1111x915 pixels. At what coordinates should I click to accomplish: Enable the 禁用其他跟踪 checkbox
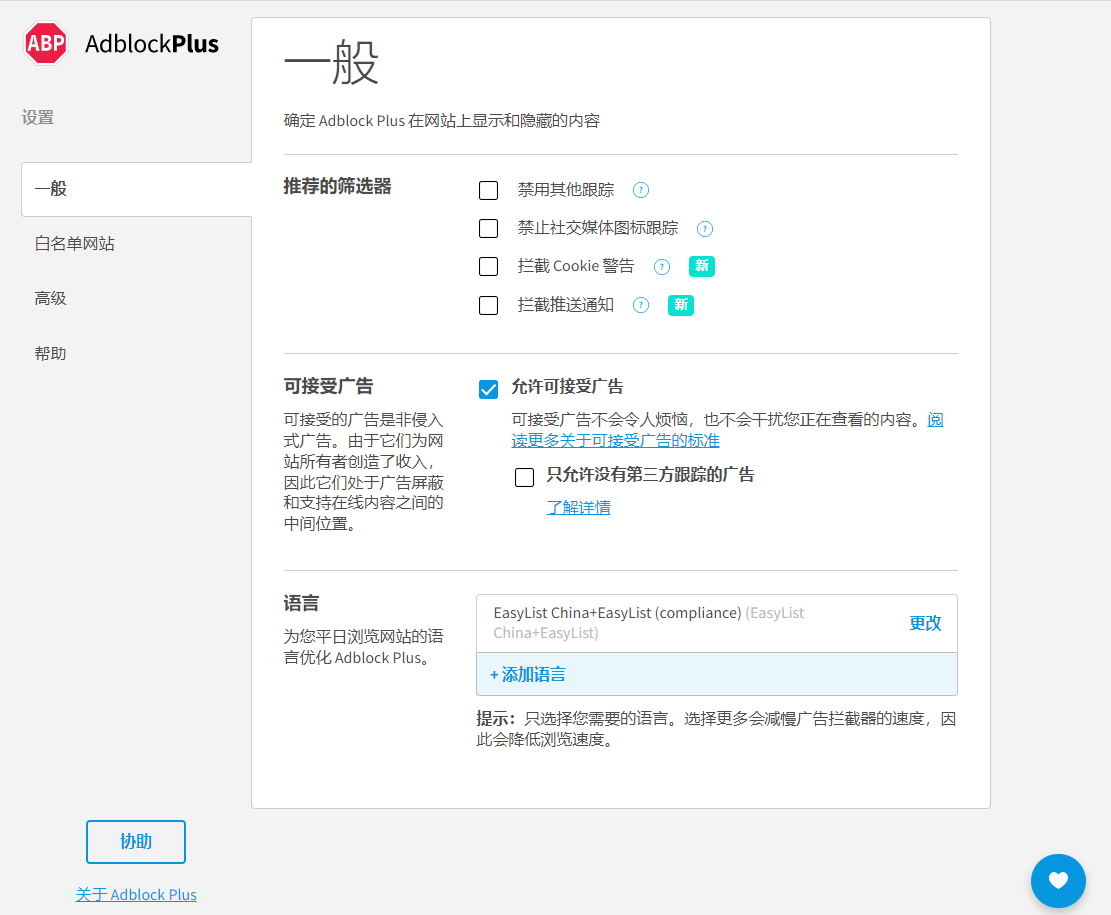coord(488,190)
